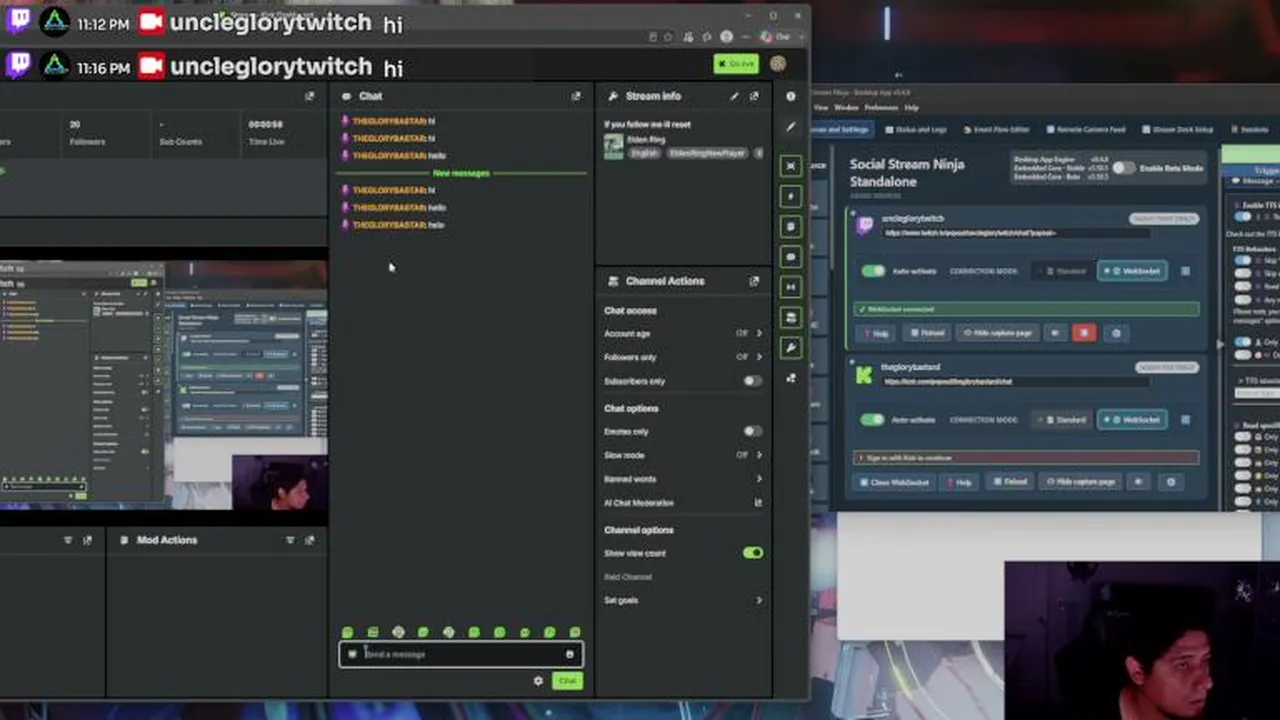Click the red stop button for uncleglorytwitch source
The height and width of the screenshot is (720, 1280).
point(1084,333)
